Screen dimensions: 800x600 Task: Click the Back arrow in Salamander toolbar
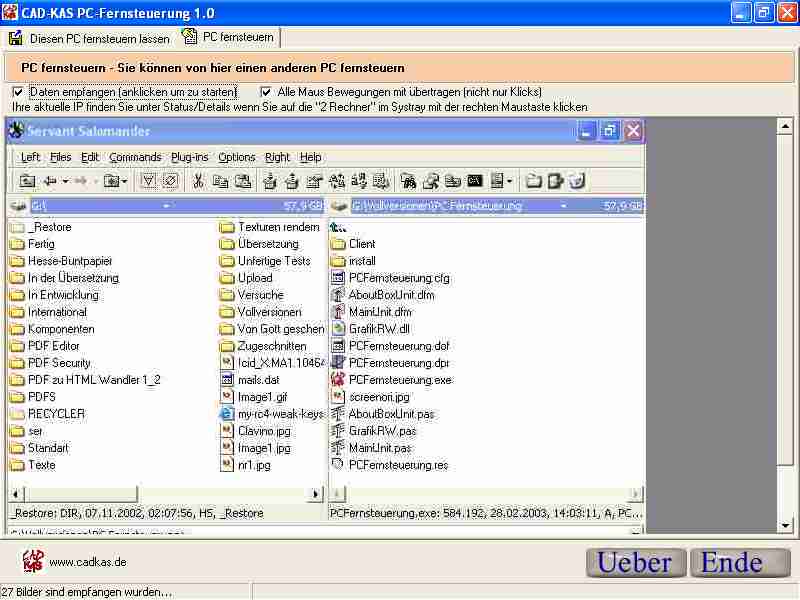click(x=50, y=181)
